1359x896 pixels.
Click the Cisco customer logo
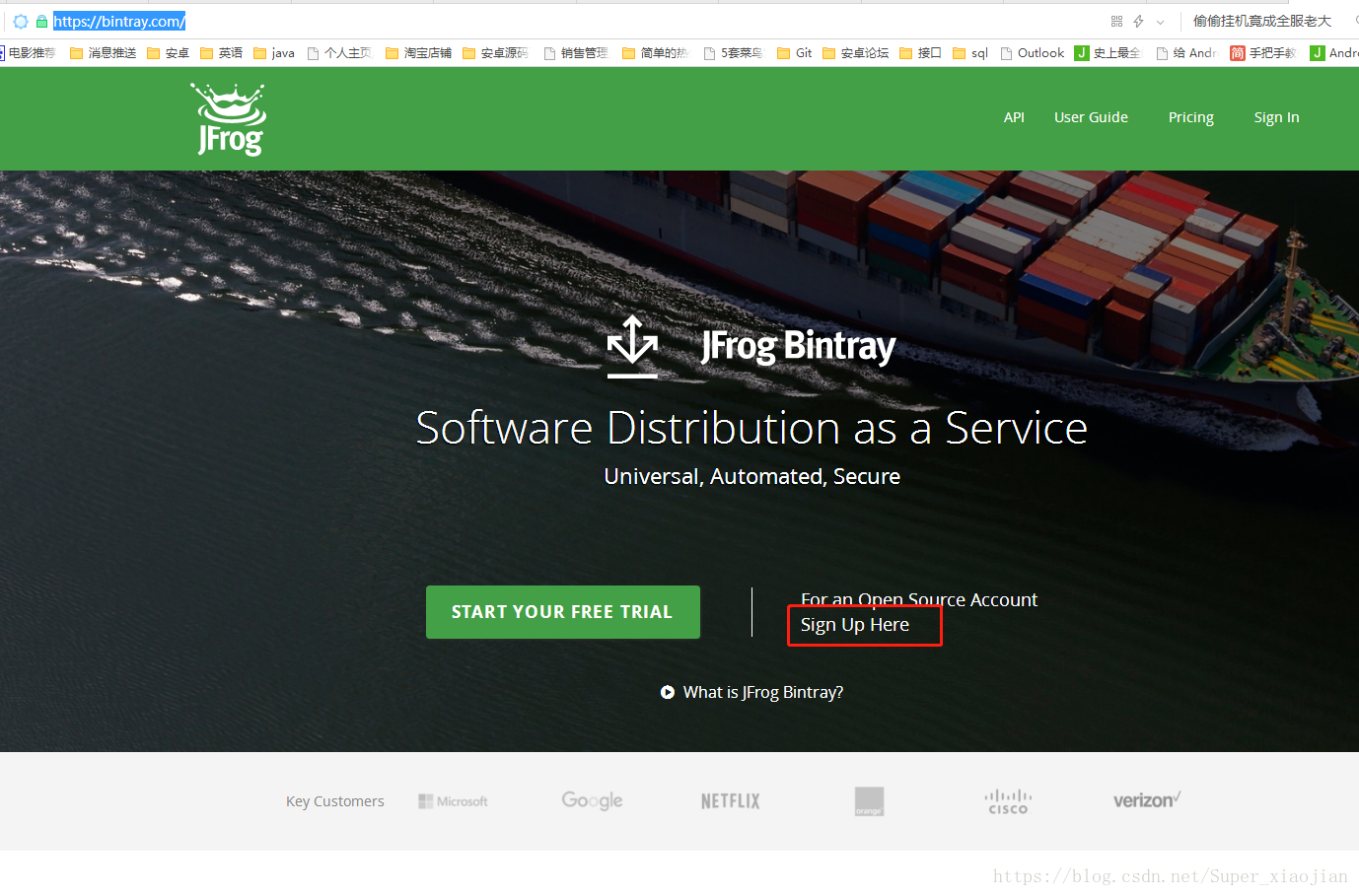tap(1008, 801)
